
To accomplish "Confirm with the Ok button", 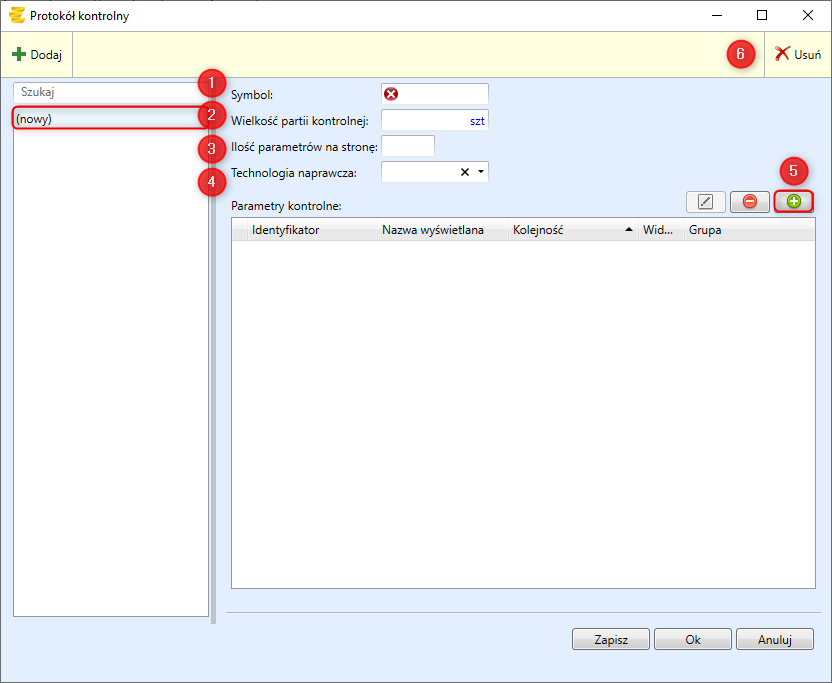I will [692, 639].
